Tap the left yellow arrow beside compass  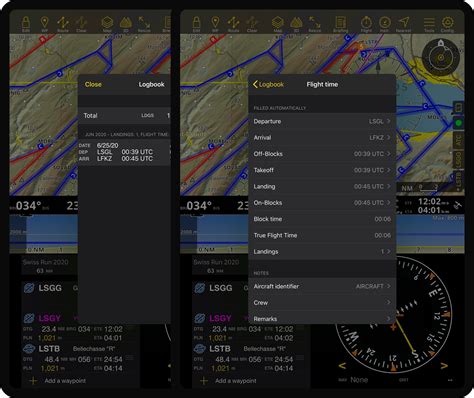coord(342,366)
